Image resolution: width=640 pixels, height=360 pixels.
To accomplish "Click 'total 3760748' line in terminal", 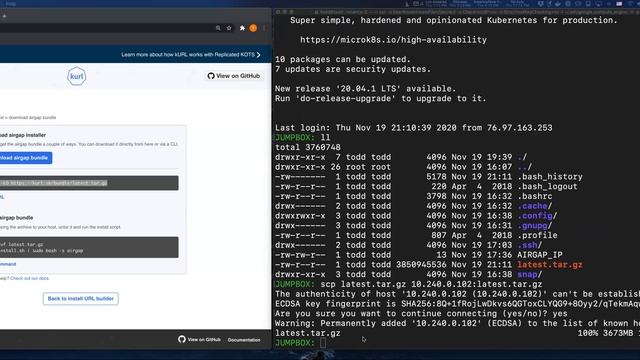I will (308, 147).
